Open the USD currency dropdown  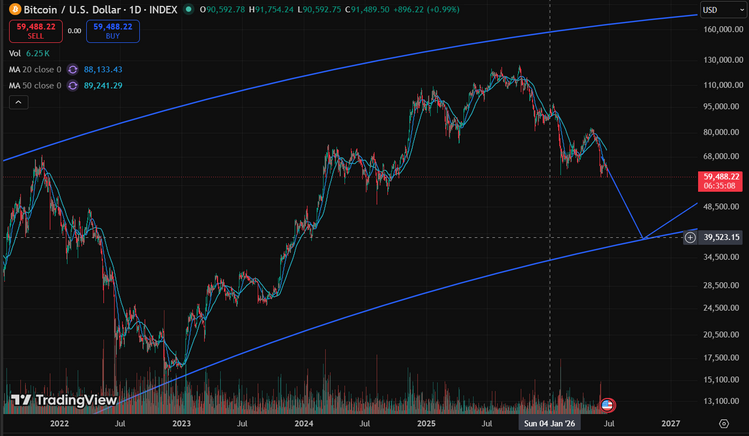coord(724,10)
